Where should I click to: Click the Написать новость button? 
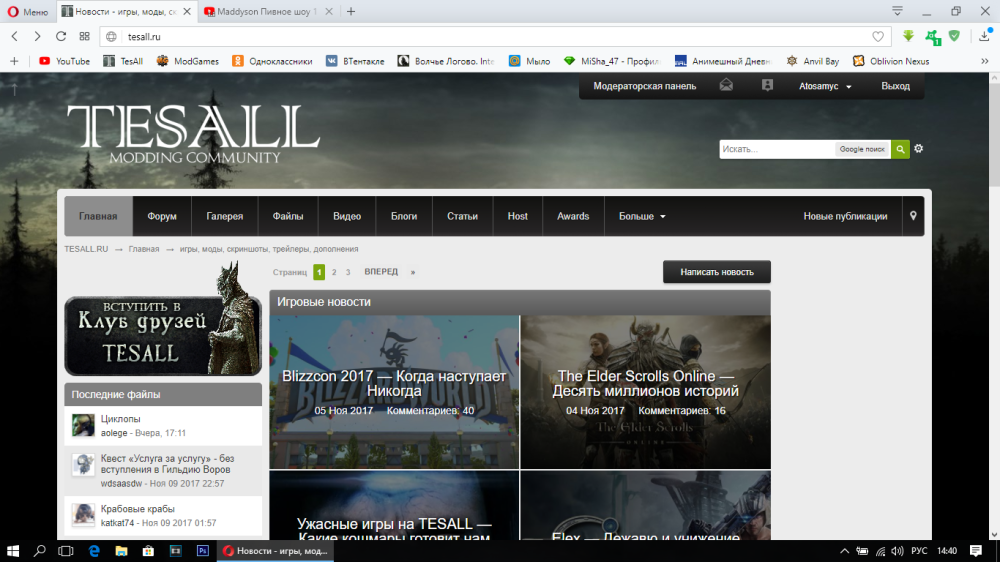[717, 272]
